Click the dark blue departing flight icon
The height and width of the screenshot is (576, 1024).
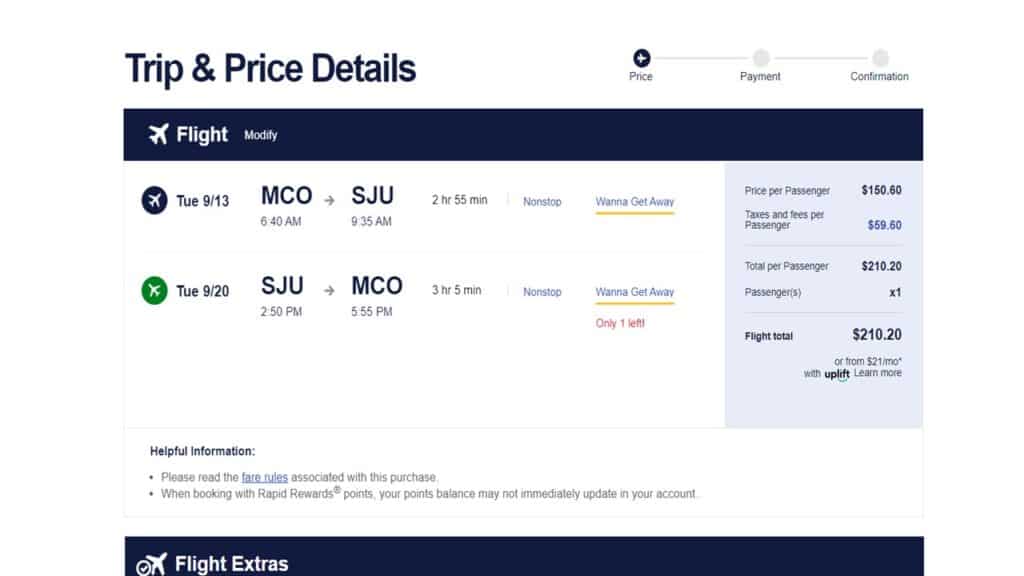[154, 200]
